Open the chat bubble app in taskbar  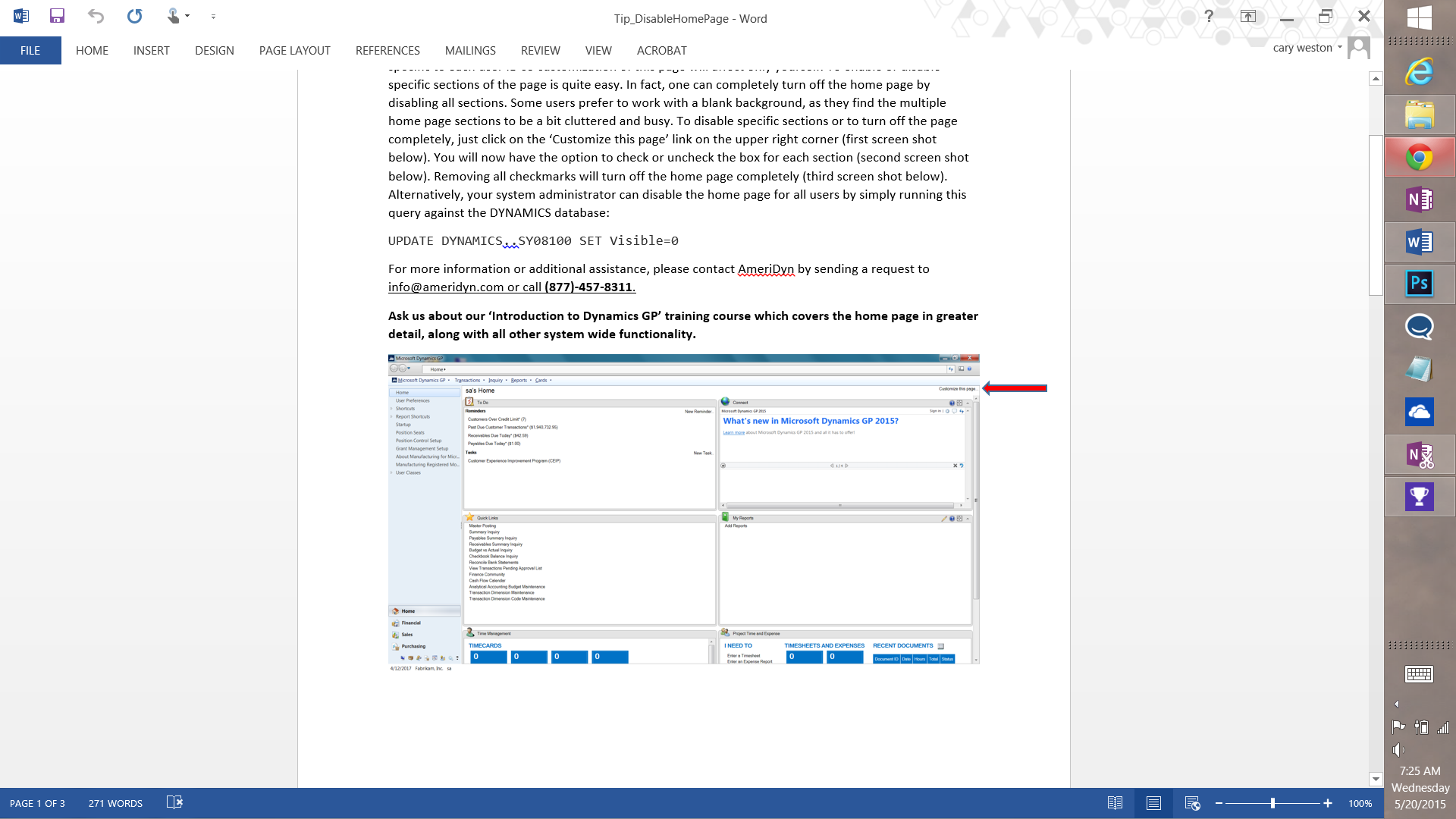(x=1420, y=327)
